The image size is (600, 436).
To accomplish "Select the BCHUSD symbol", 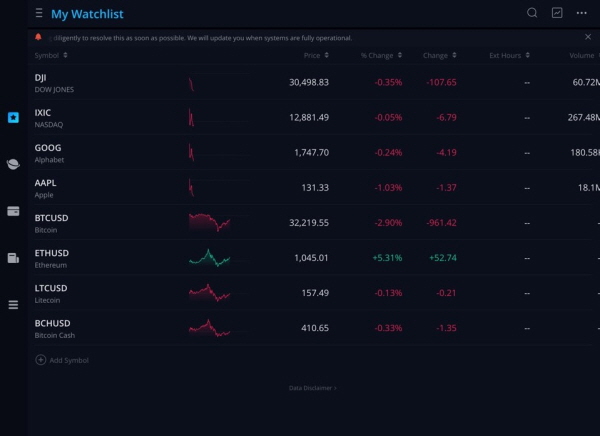I will (52, 323).
